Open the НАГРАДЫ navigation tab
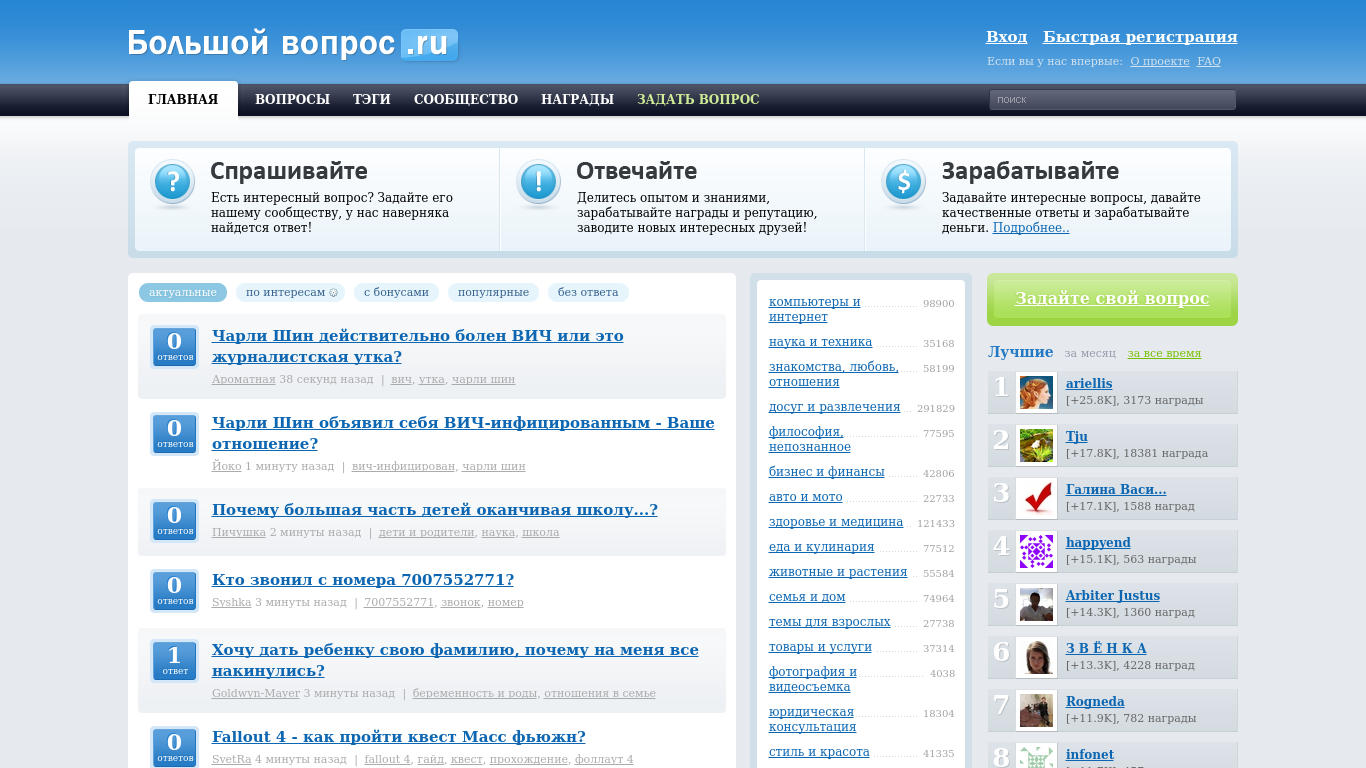Viewport: 1366px width, 768px height. click(577, 99)
